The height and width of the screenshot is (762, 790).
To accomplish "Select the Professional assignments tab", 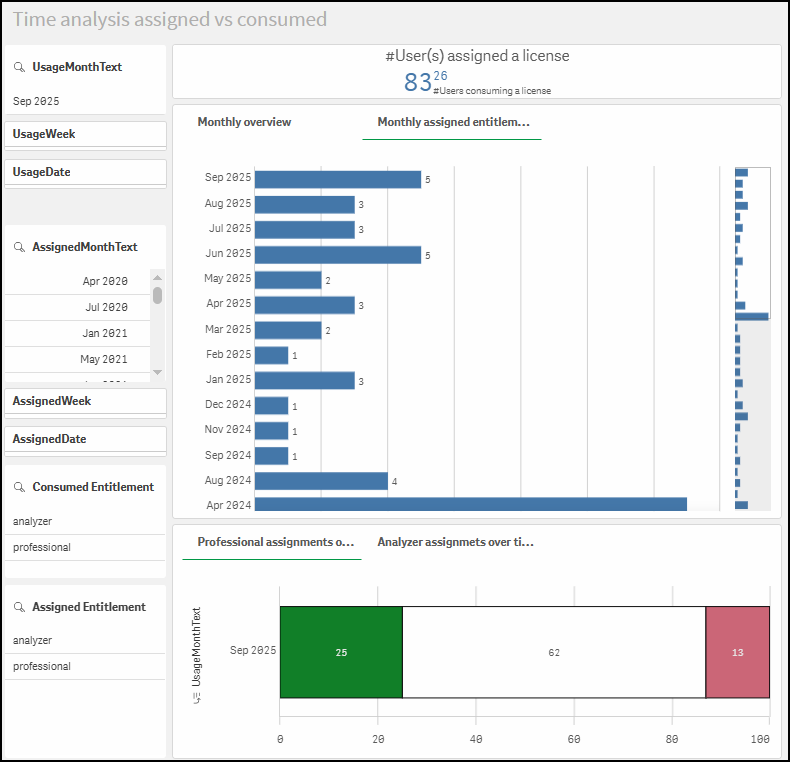I will tap(275, 542).
